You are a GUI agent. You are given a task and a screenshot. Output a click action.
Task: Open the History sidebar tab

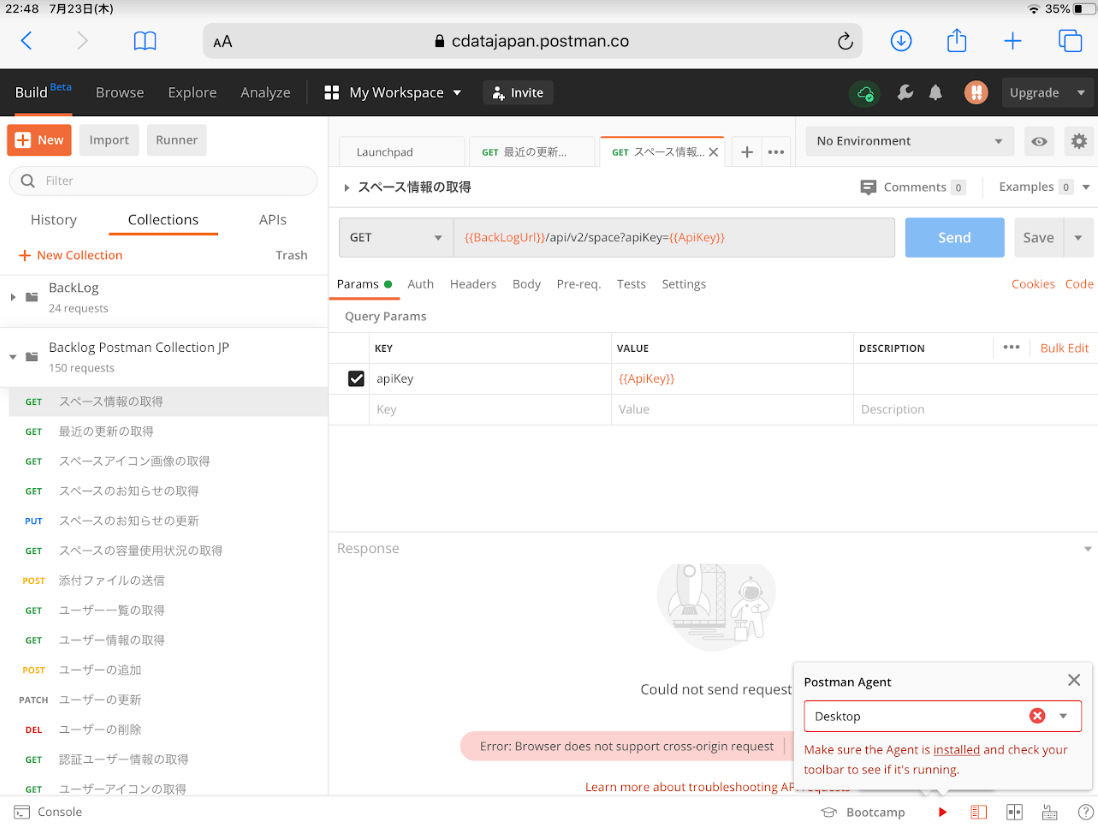53,220
